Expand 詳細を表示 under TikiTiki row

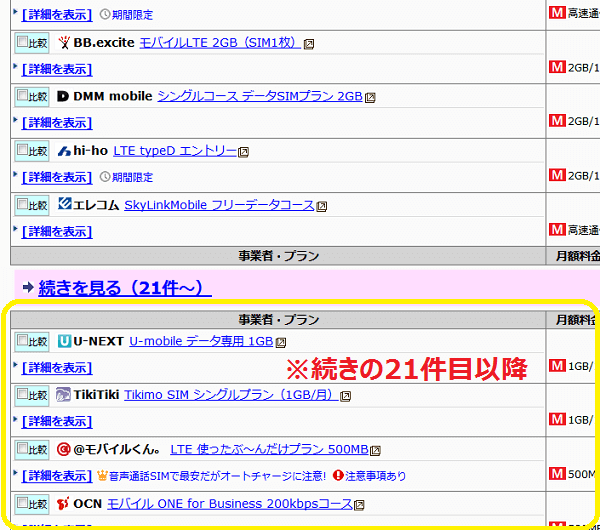click(x=57, y=421)
